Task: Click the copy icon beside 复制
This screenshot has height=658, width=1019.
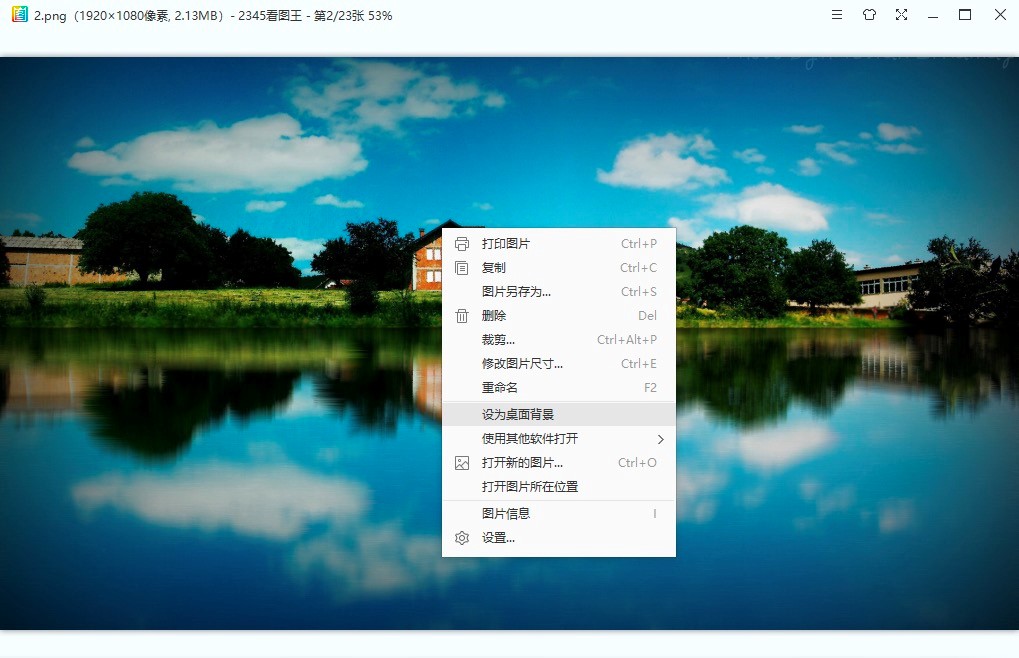Action: (x=461, y=268)
